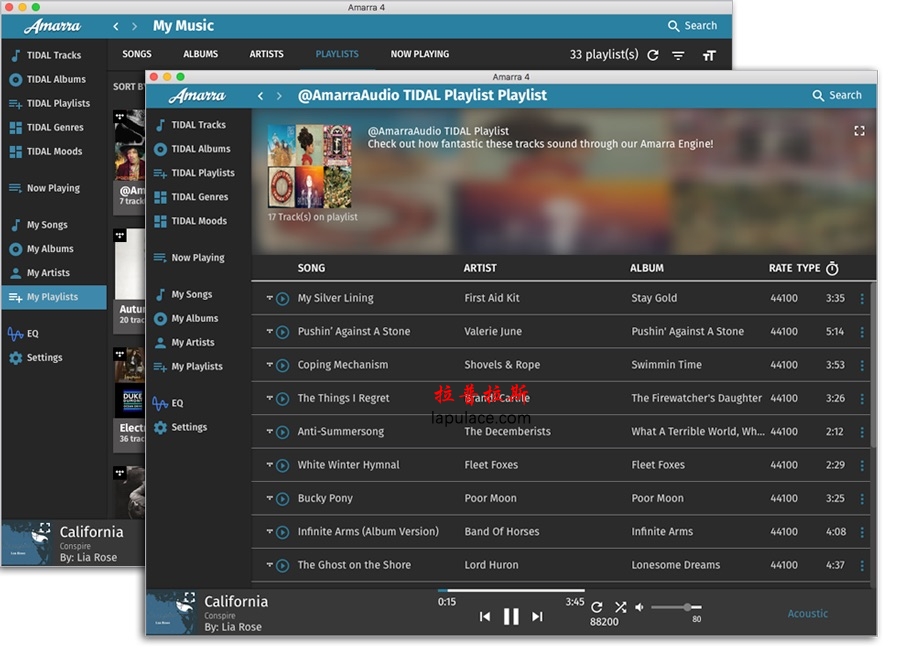
Task: Mute audio using the speaker icon
Action: 640,607
